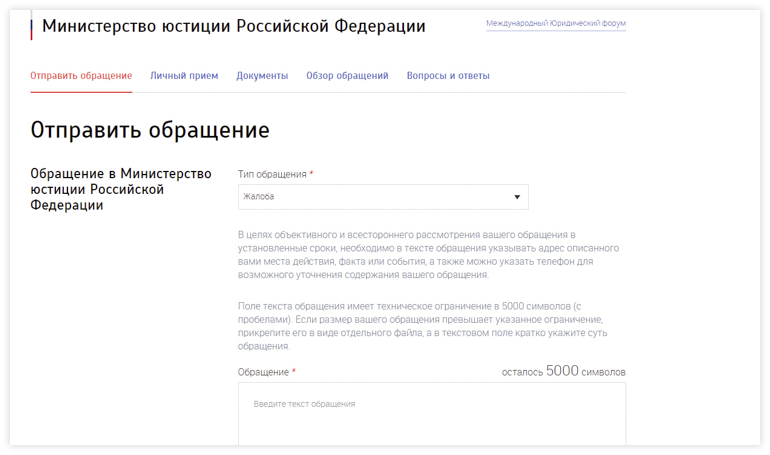
Task: Switch to the Личный прием tab
Action: pos(184,76)
